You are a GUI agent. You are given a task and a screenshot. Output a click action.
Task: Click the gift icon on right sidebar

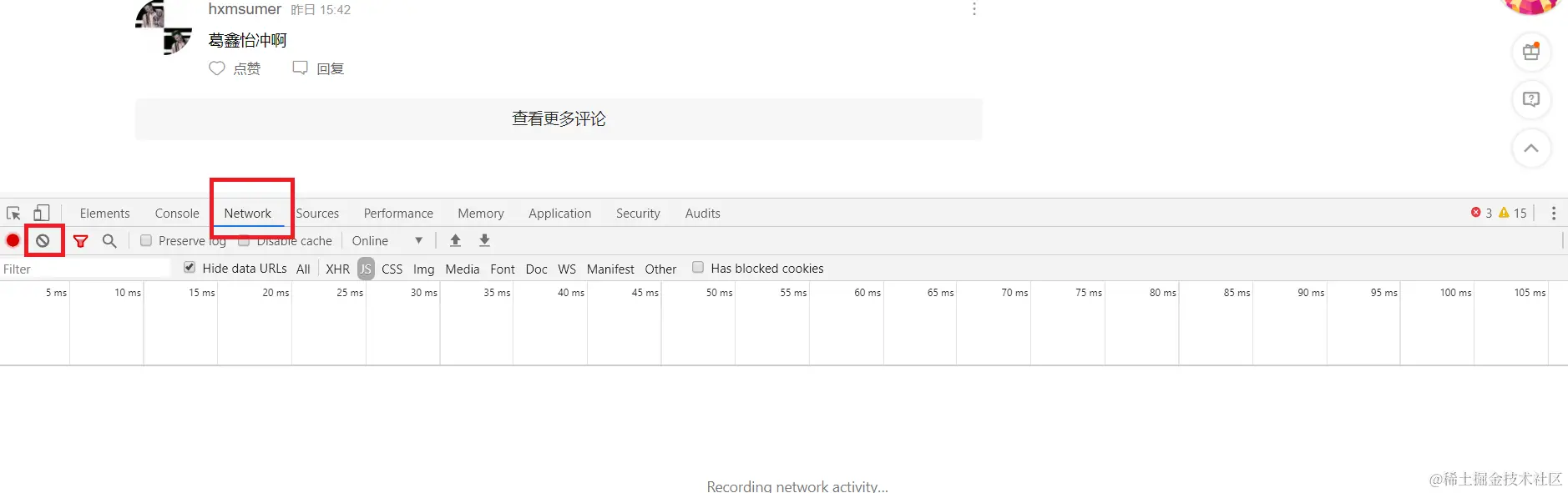click(1531, 52)
